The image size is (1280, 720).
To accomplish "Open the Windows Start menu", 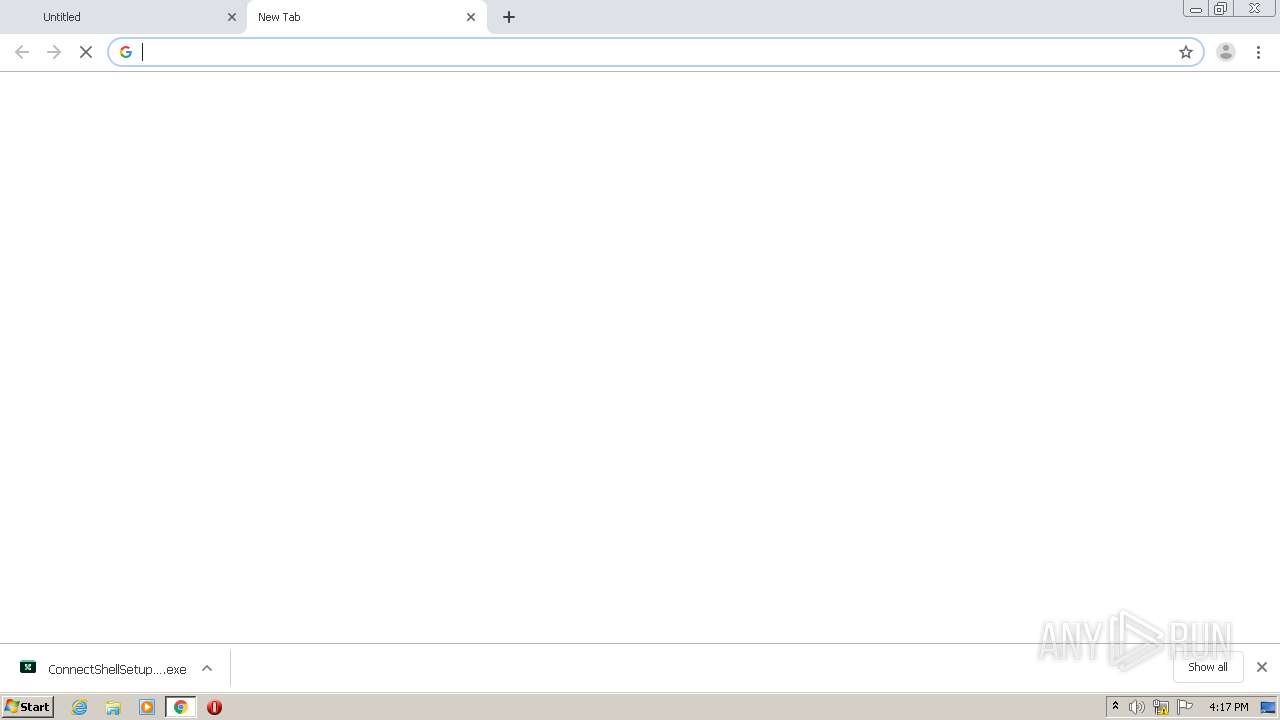I will click(28, 707).
